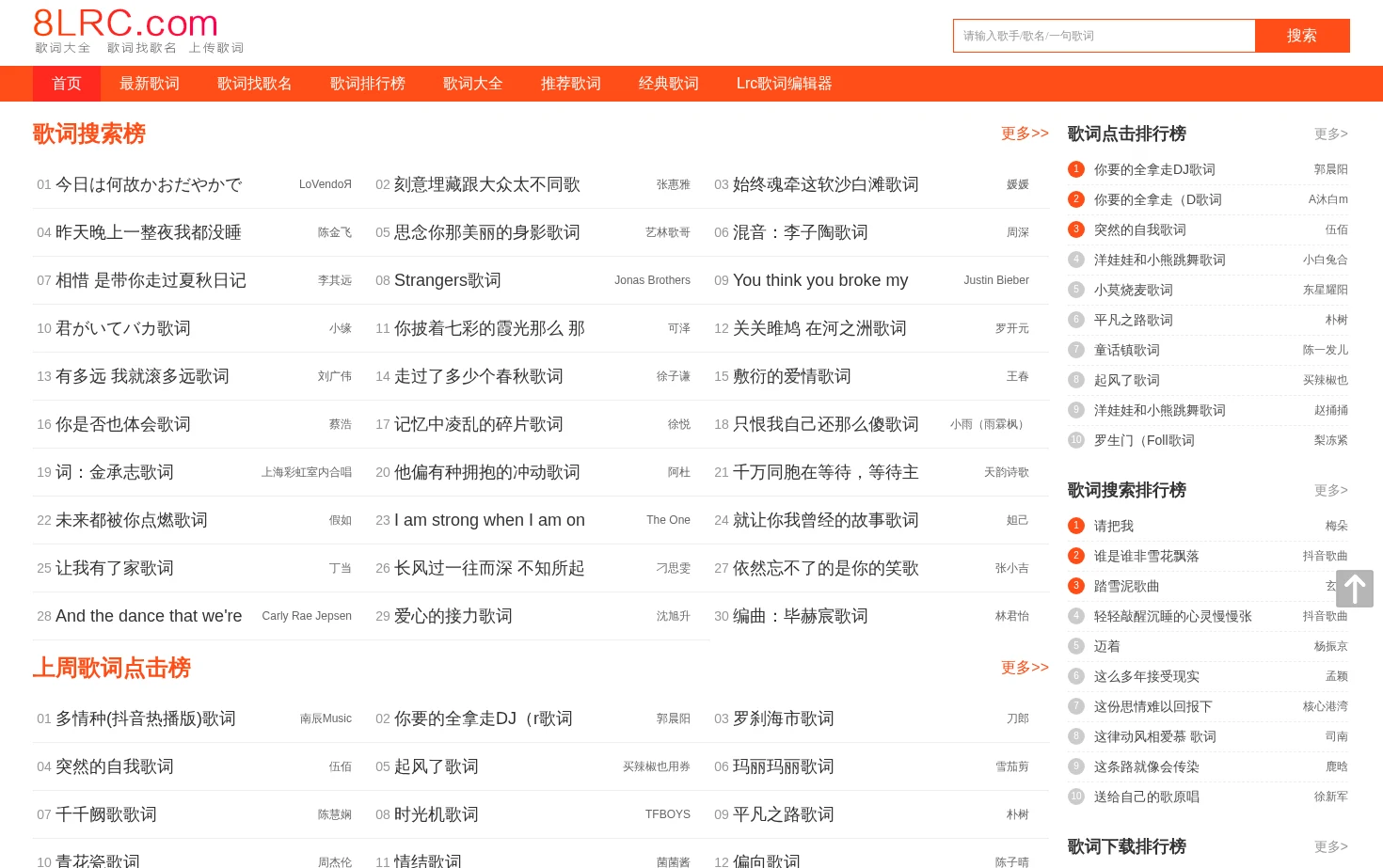Open 他偏有种拥抱的冲动歌词 entry
The image size is (1383, 868).
[x=487, y=472]
